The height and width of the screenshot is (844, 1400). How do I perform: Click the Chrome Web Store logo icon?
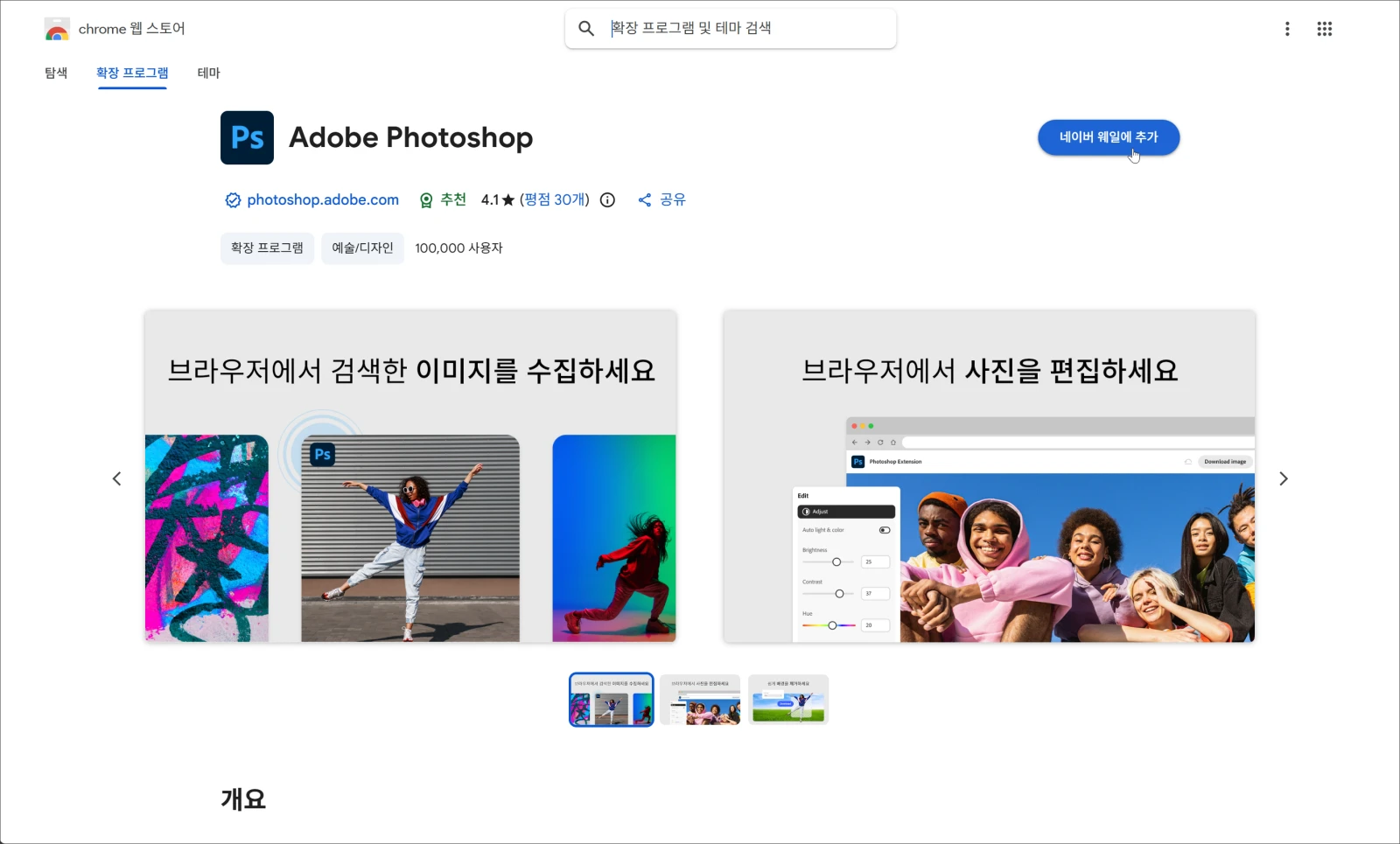[x=56, y=28]
